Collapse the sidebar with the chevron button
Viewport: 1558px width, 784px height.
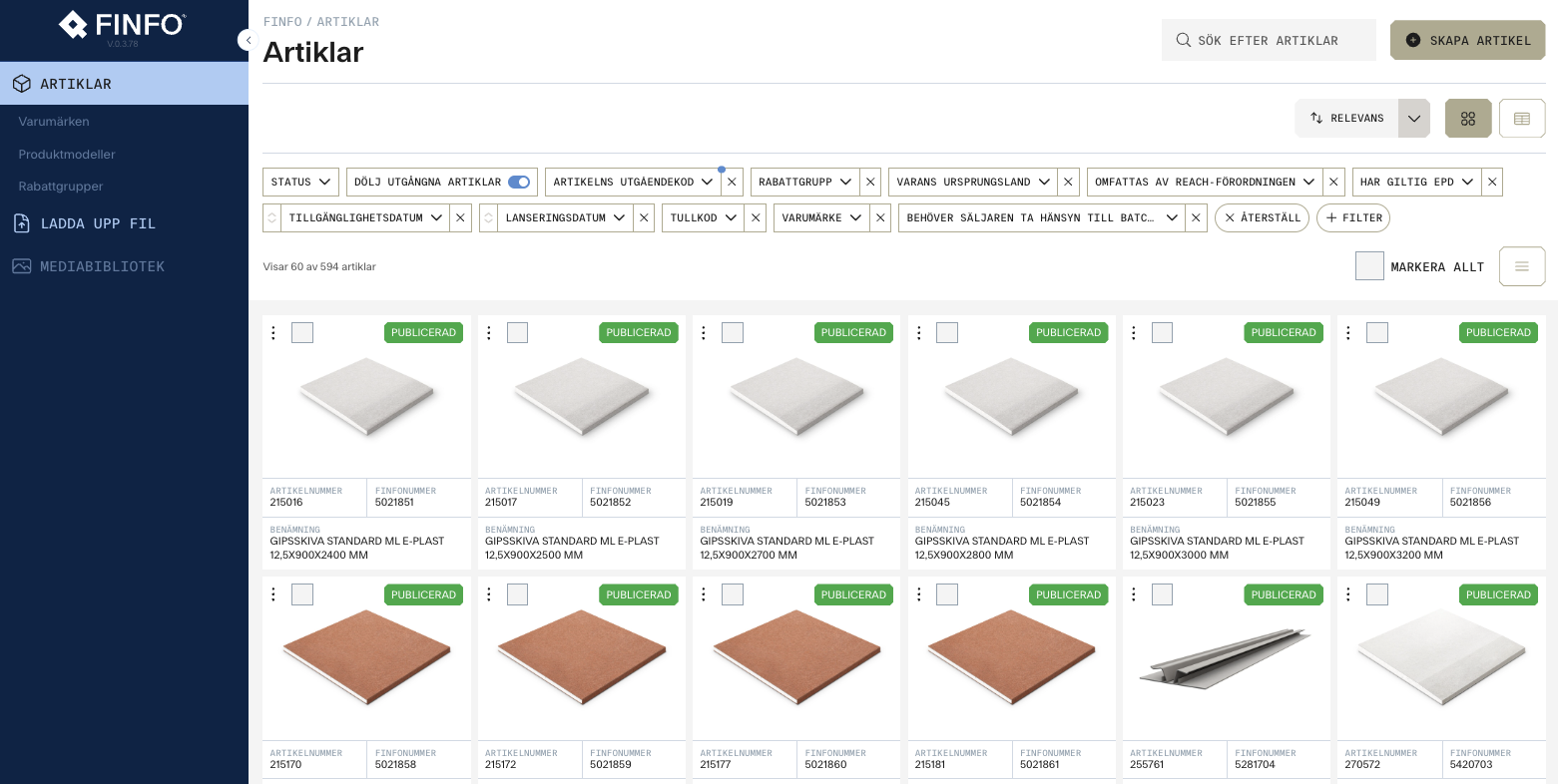tap(249, 40)
